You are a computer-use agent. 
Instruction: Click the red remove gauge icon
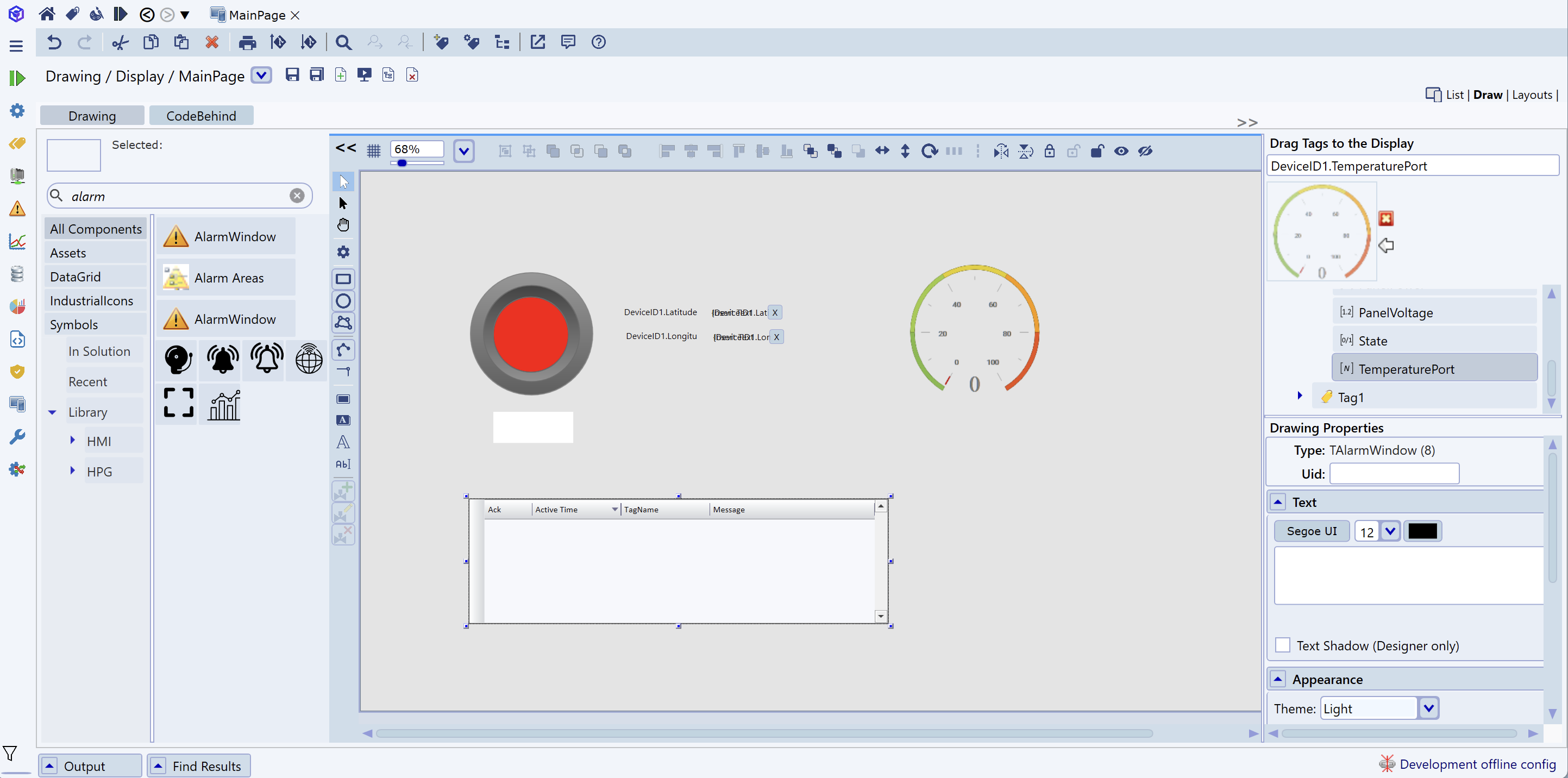pyautogui.click(x=1386, y=219)
